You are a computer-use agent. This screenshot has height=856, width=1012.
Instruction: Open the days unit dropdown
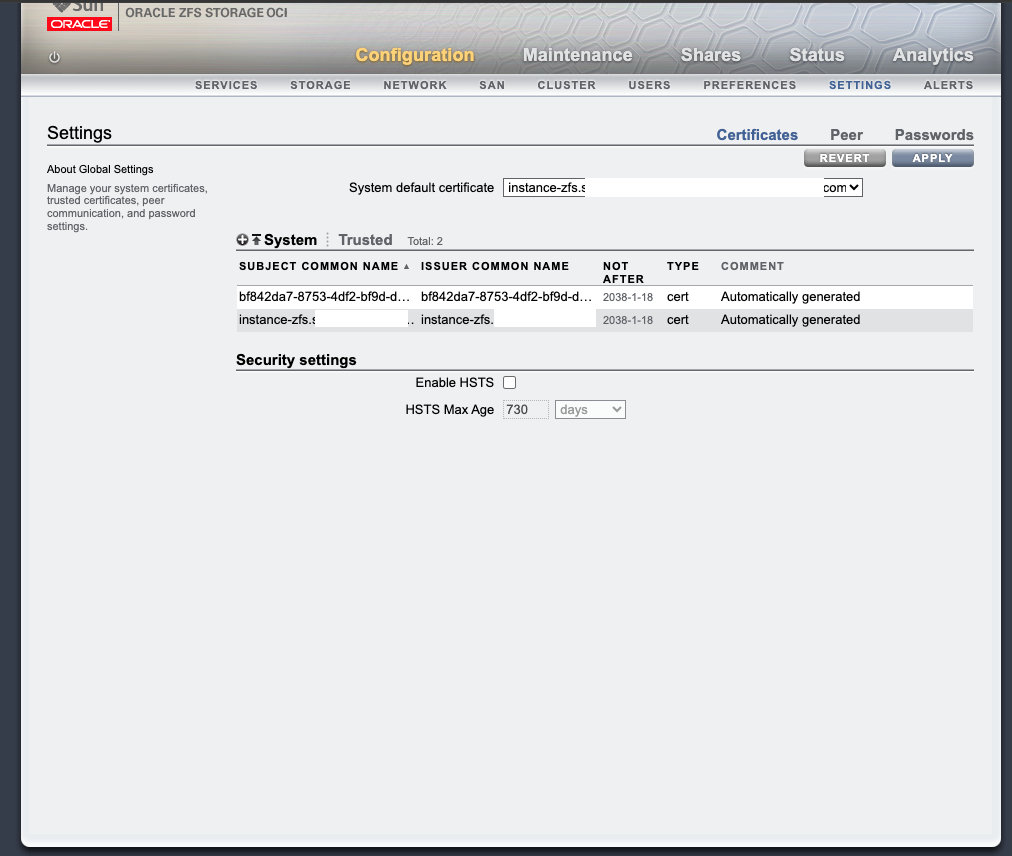(589, 409)
